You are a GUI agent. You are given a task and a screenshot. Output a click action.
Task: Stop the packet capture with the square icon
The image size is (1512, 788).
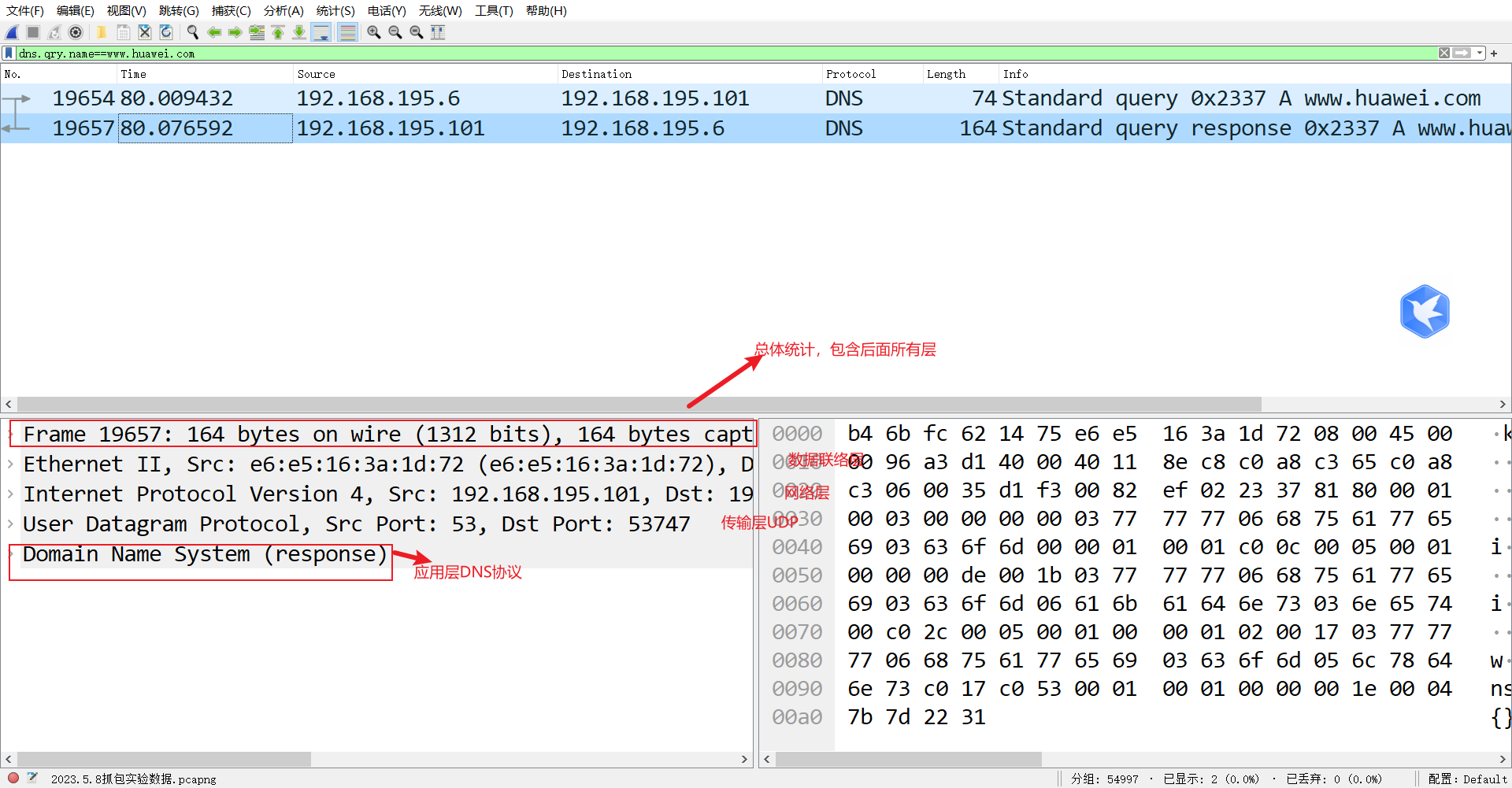33,32
